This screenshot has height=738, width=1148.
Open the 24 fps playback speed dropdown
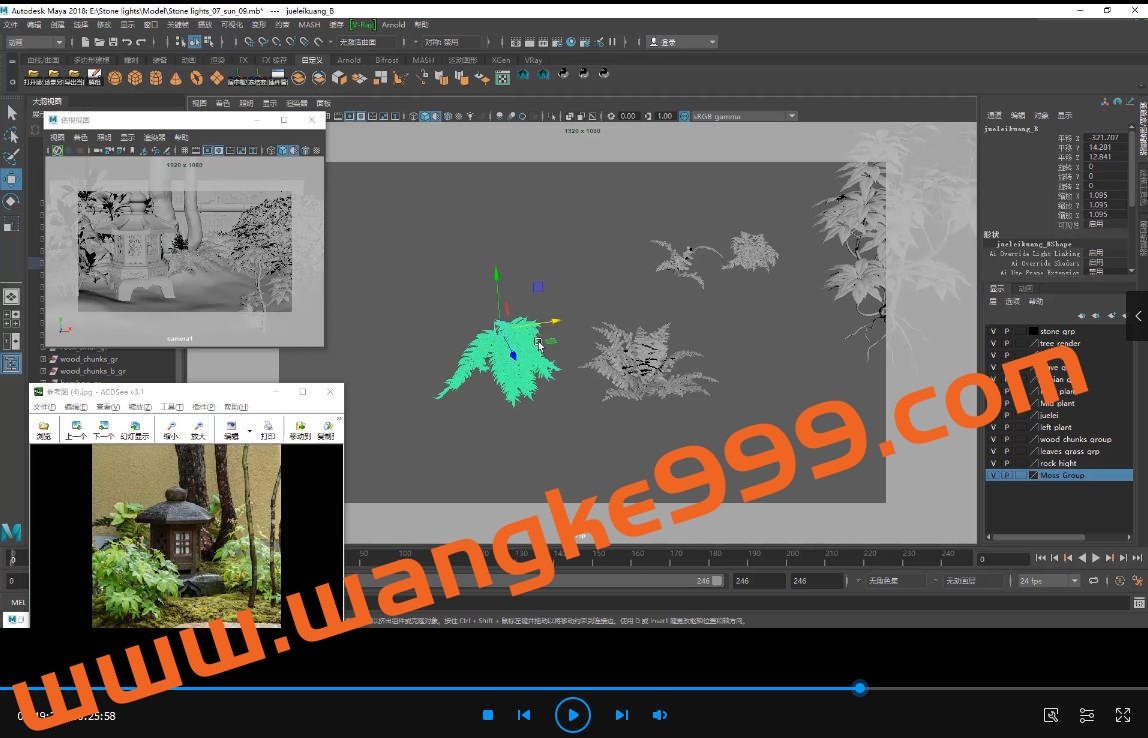pos(1073,580)
